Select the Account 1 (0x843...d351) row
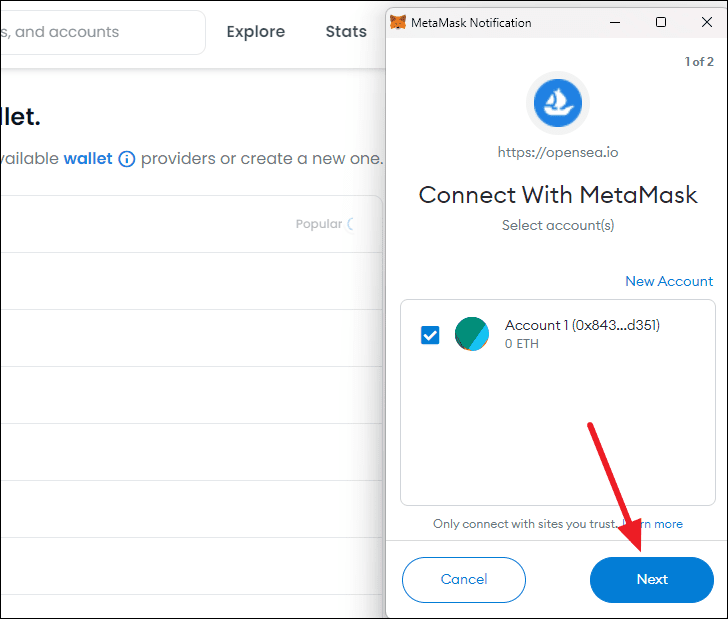 click(558, 334)
